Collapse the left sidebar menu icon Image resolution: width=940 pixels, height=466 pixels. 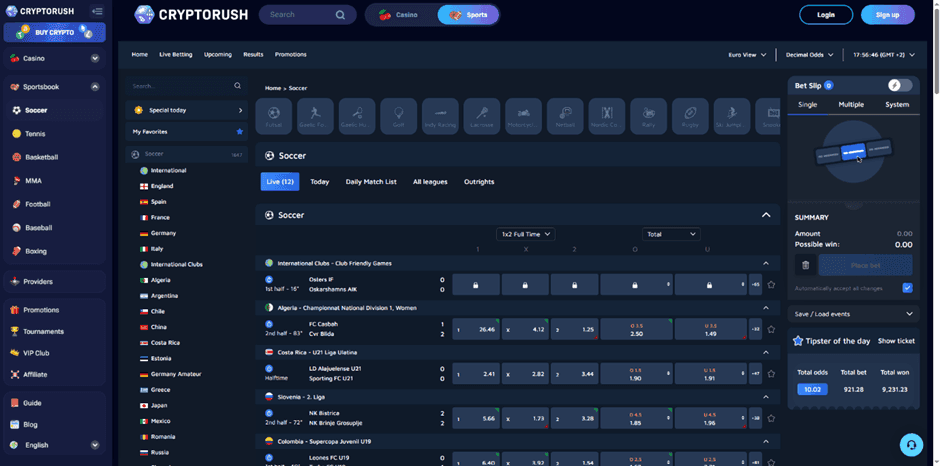(97, 12)
